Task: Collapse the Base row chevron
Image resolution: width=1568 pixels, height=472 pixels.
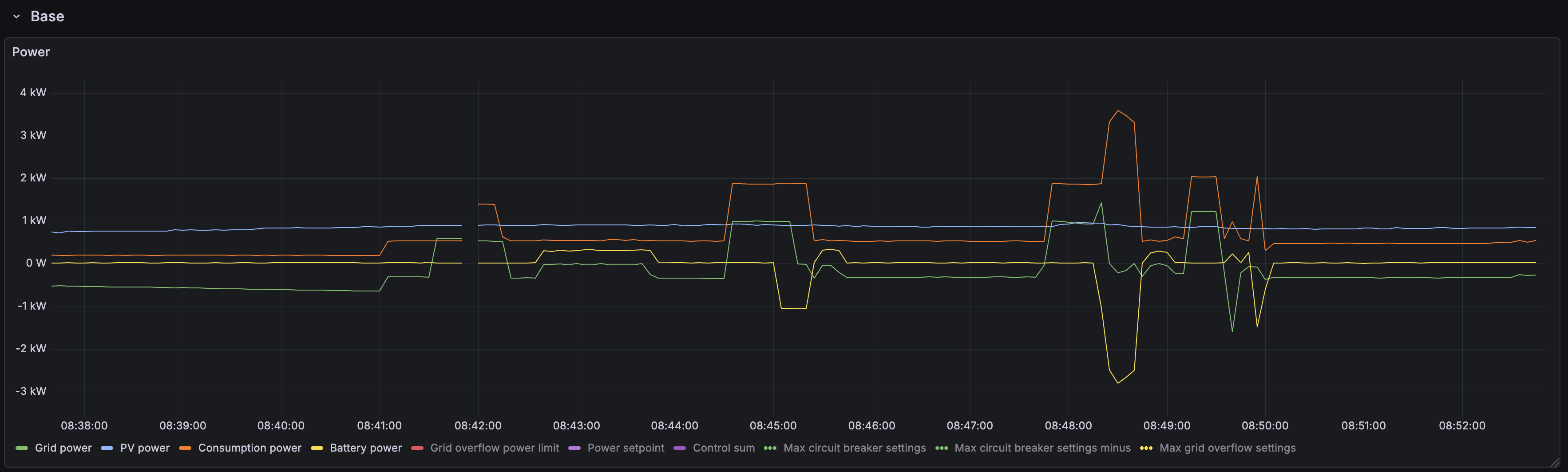Action: click(16, 16)
